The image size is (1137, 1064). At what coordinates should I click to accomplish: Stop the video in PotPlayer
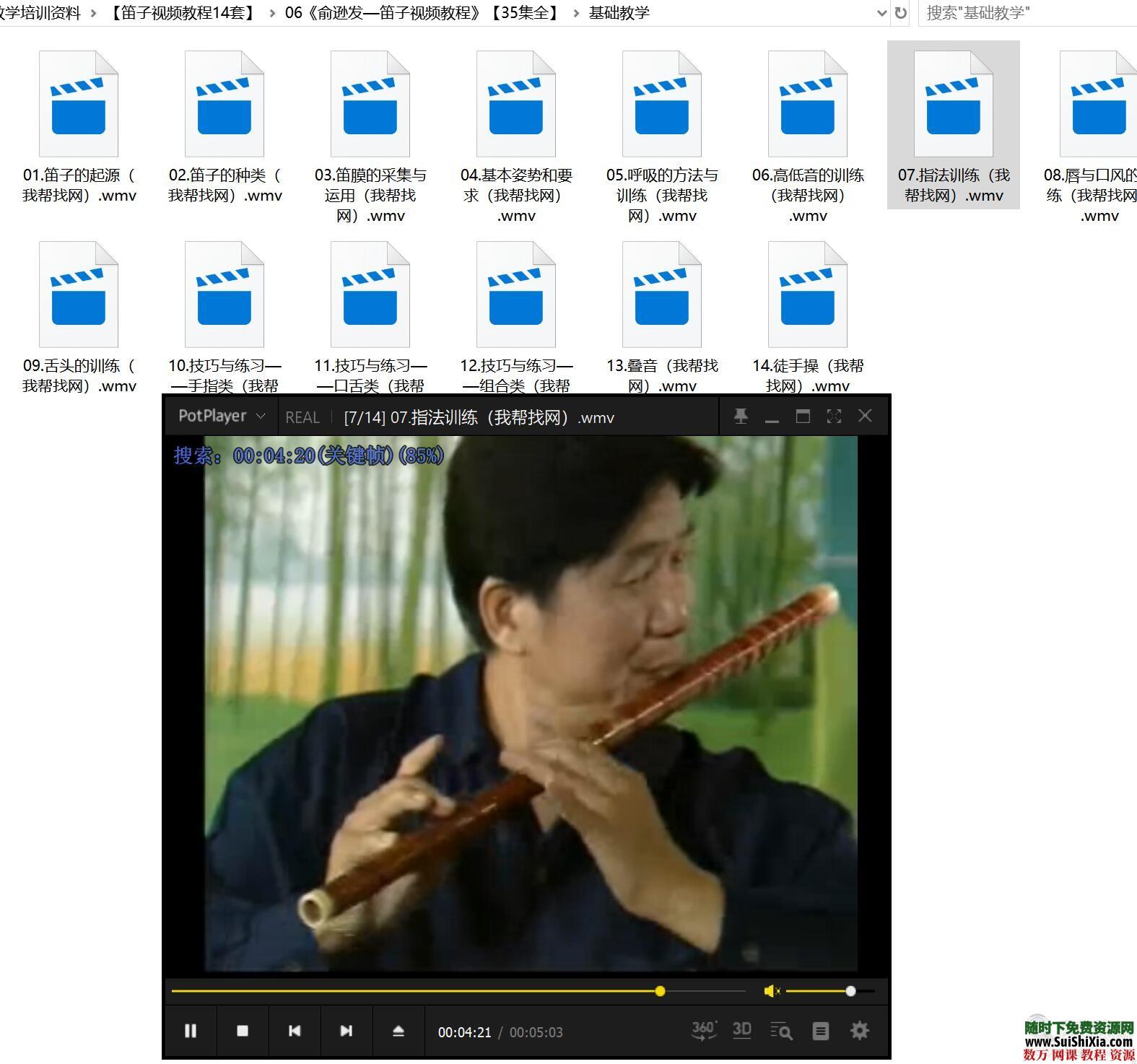[x=243, y=1031]
